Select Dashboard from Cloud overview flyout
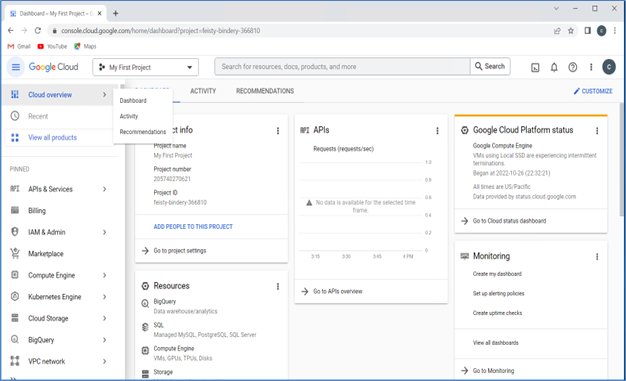The height and width of the screenshot is (381, 626). [x=133, y=101]
